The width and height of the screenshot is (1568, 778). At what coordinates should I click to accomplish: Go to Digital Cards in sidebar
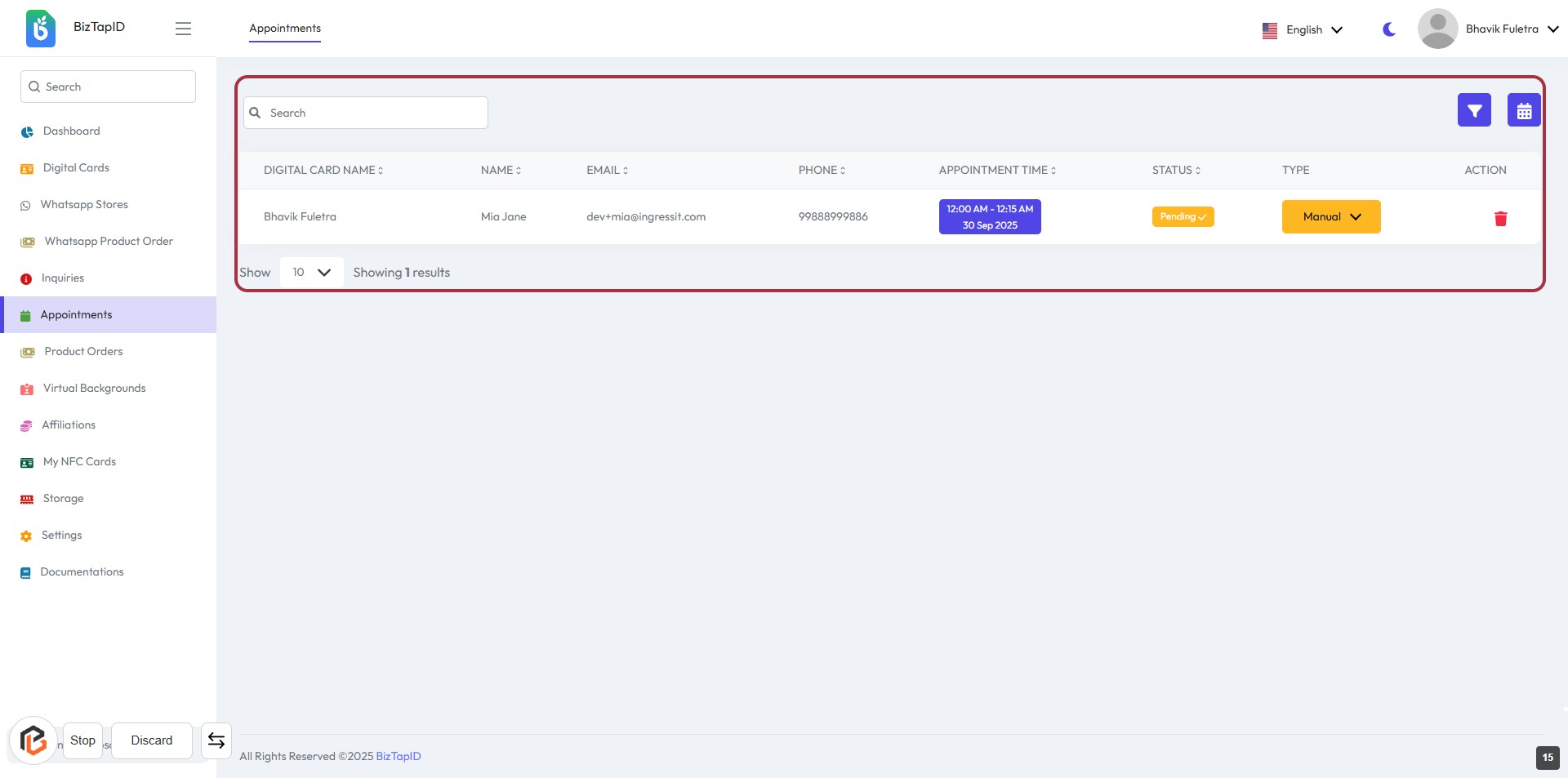[x=76, y=168]
